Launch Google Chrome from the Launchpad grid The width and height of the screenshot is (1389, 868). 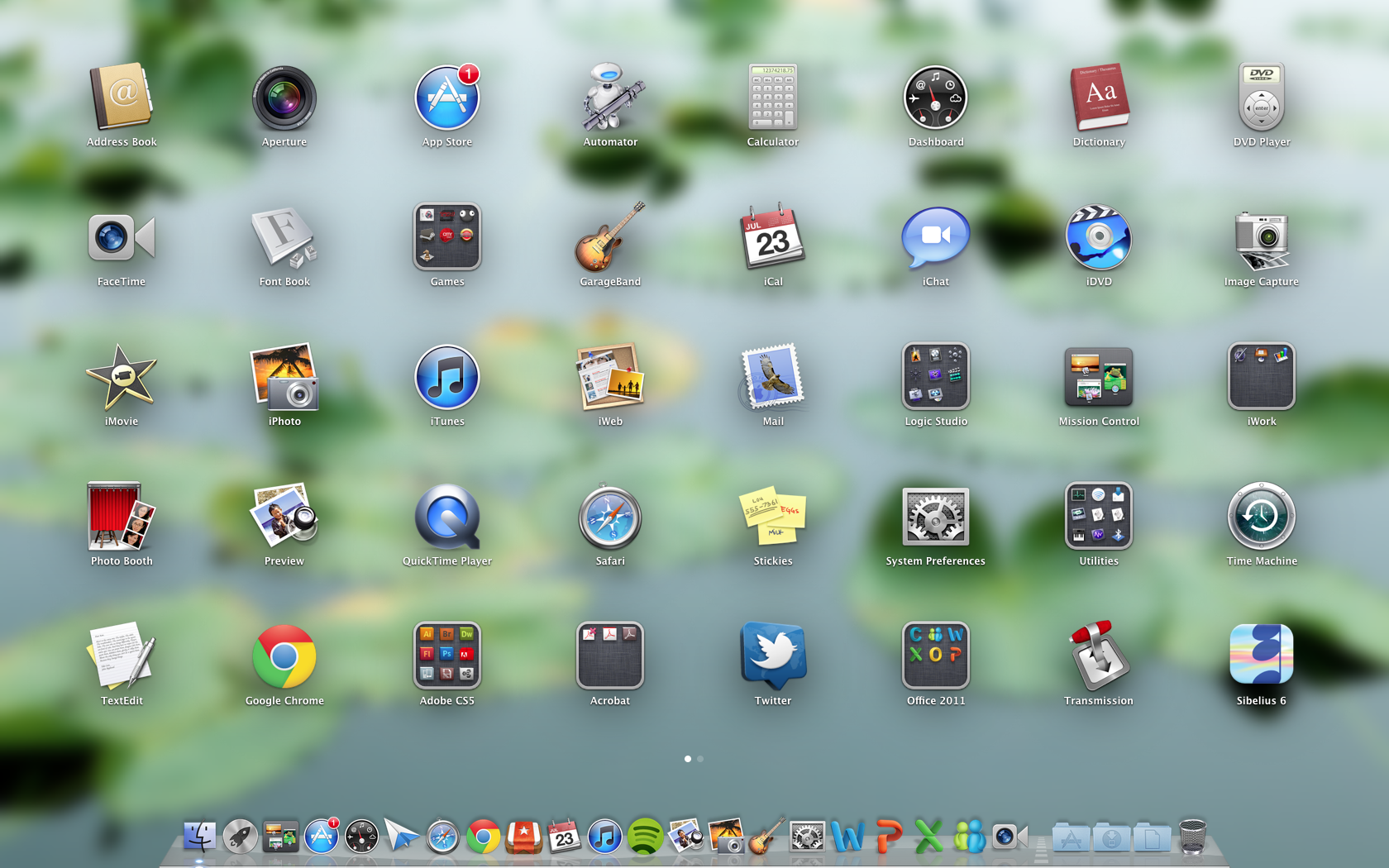click(284, 656)
